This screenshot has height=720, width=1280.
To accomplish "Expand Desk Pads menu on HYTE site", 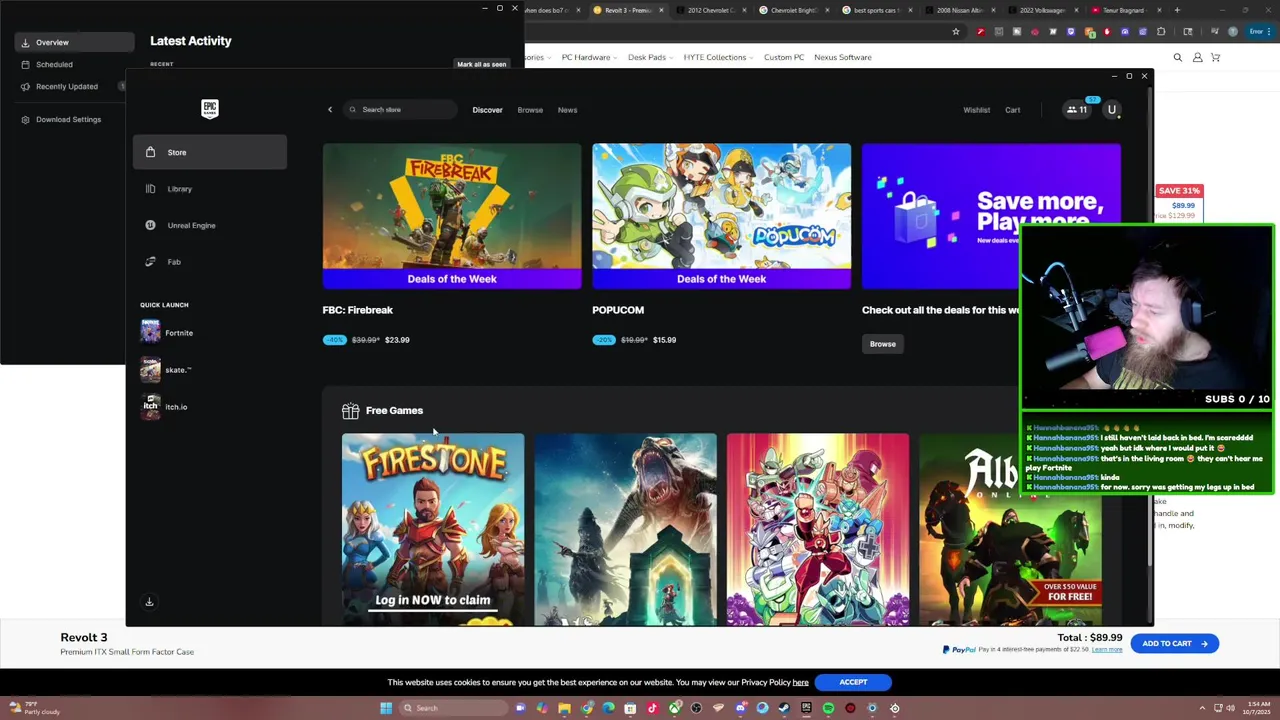I will click(650, 57).
